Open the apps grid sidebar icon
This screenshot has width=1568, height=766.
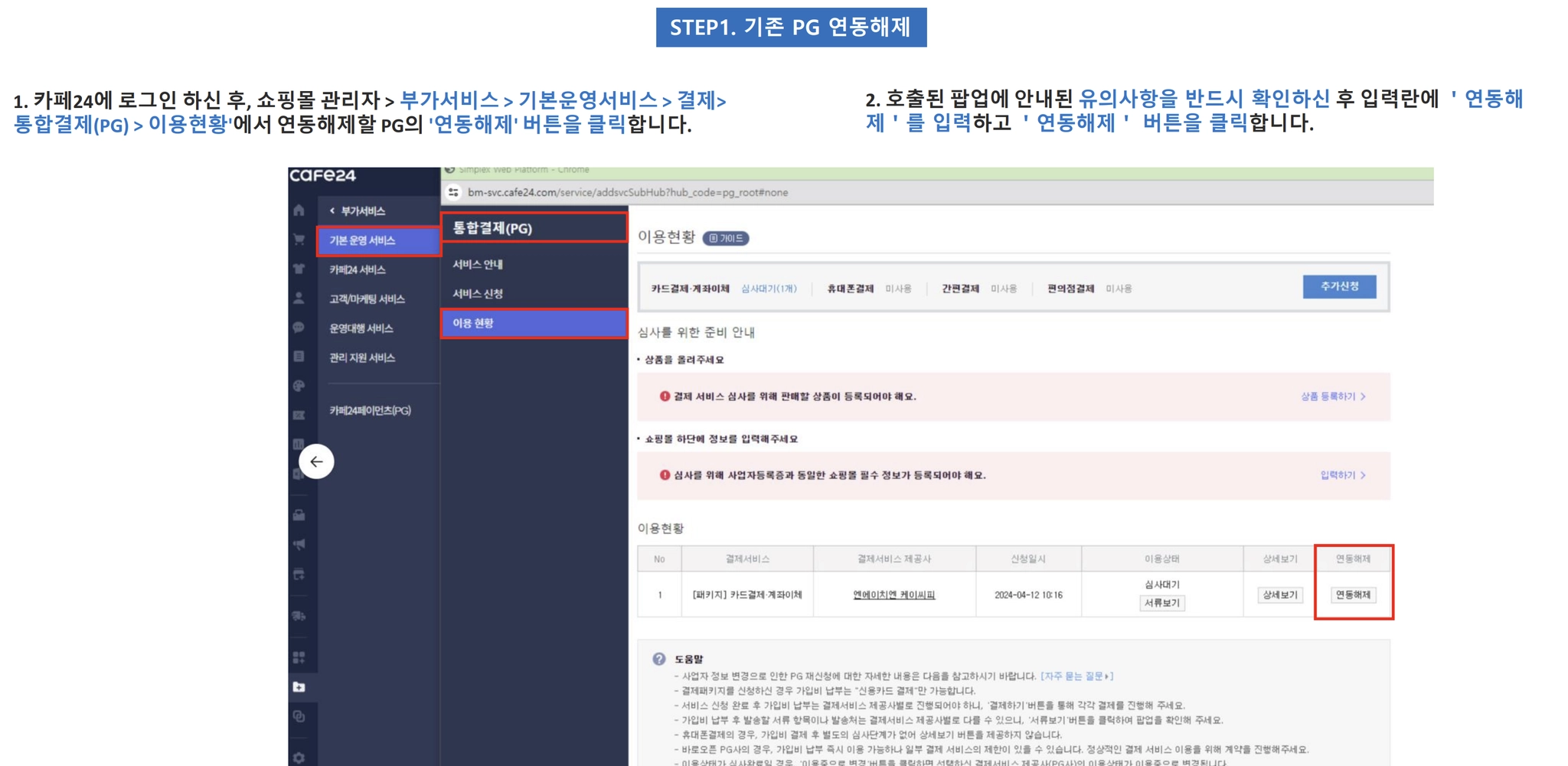click(299, 657)
